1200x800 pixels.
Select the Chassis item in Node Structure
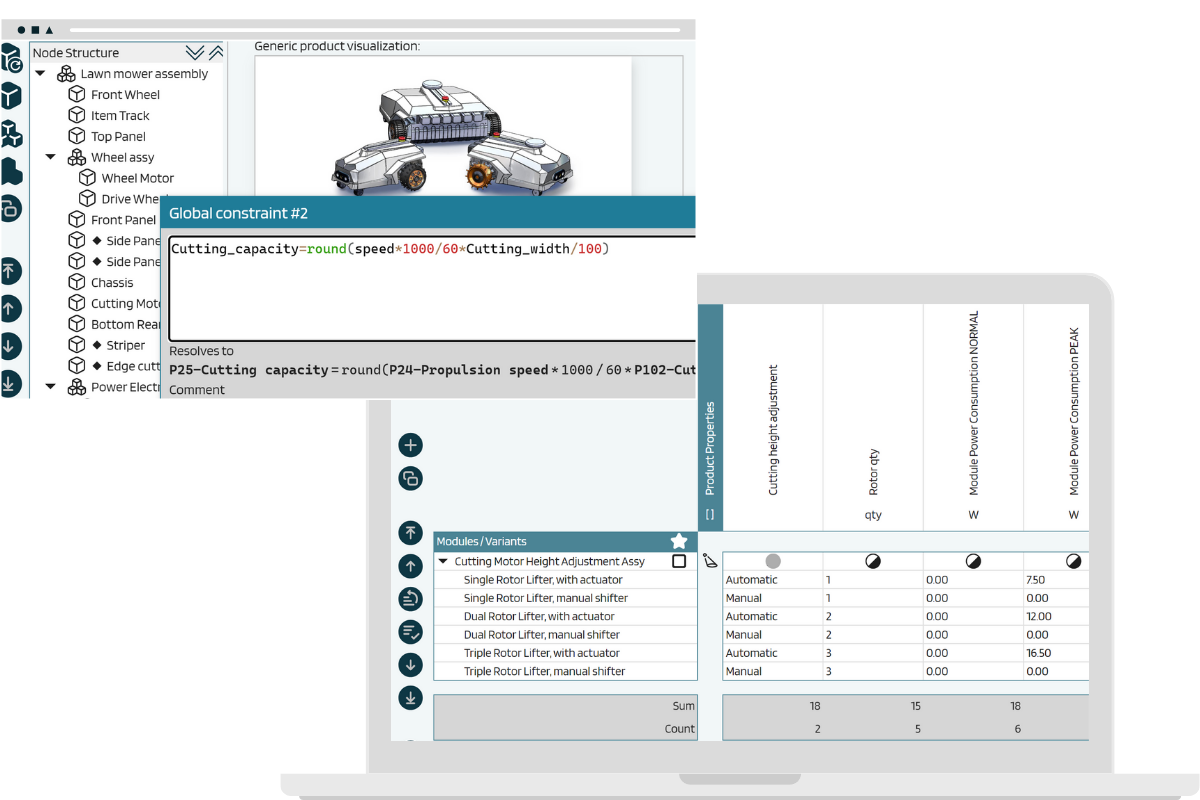(x=112, y=283)
